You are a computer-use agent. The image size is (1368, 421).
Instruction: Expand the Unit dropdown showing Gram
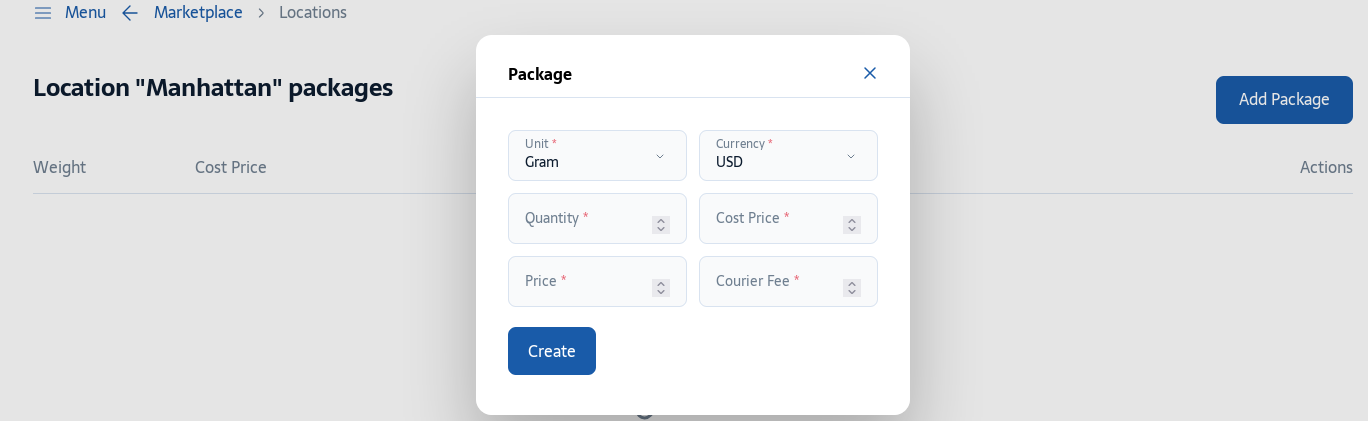tap(597, 155)
